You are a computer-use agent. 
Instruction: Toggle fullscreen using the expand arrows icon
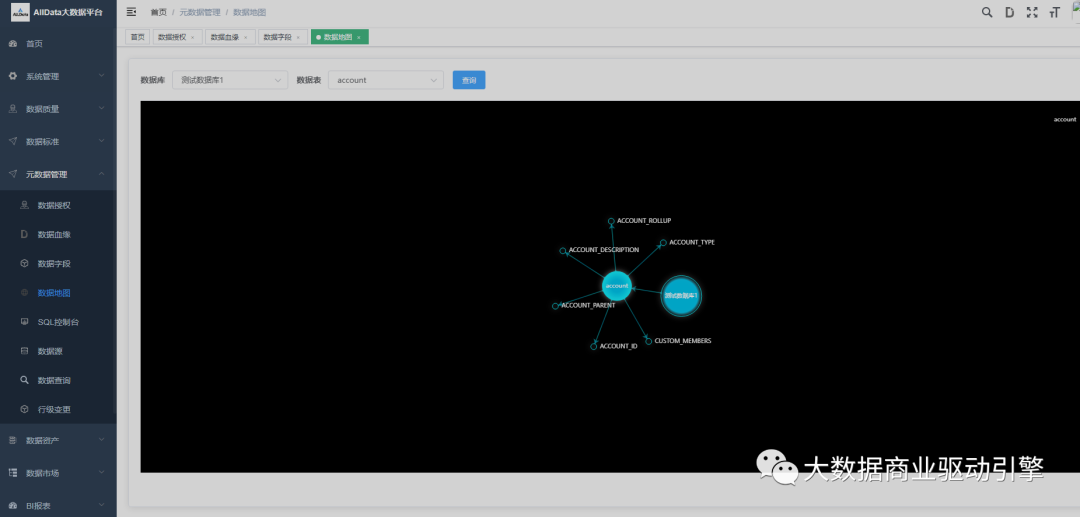pos(1032,12)
